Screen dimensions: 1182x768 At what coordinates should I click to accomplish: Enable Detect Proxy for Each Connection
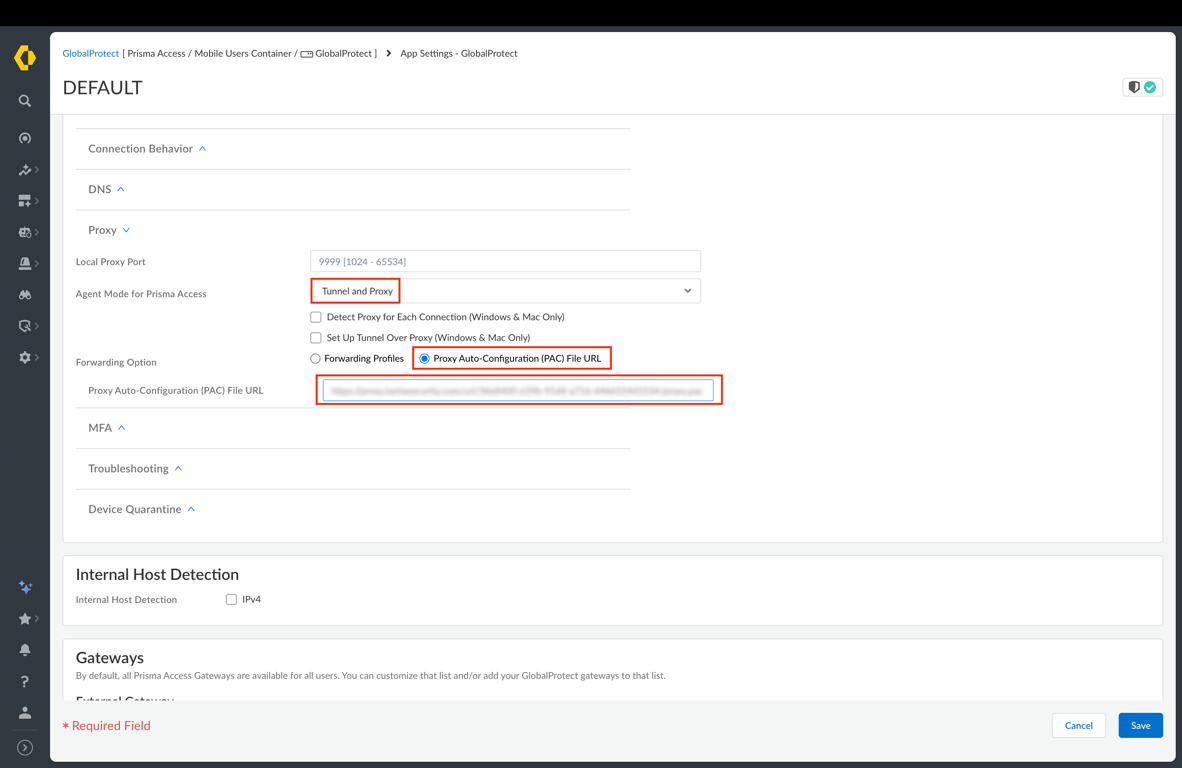tap(316, 317)
